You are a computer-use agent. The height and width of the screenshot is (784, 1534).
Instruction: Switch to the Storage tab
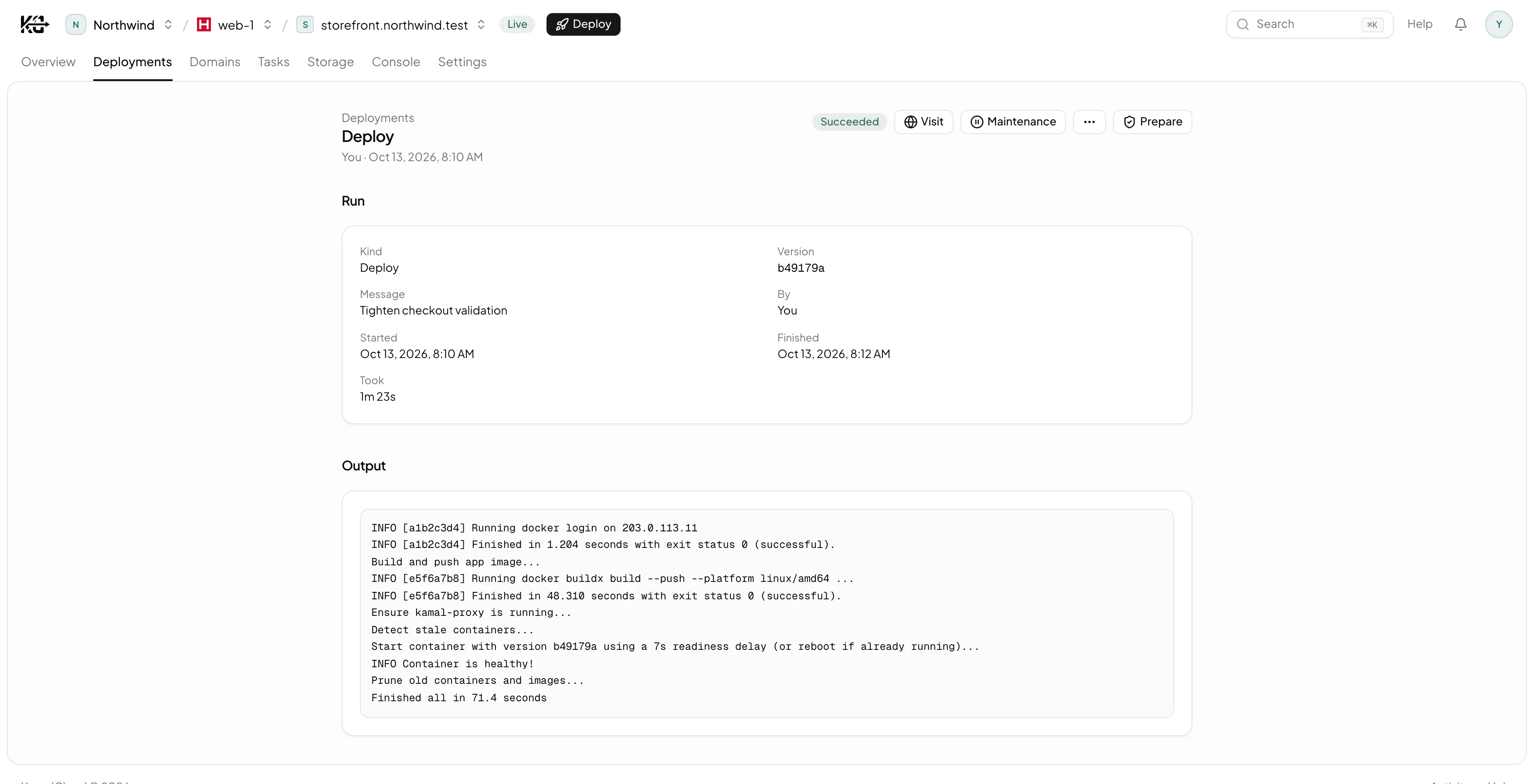330,62
